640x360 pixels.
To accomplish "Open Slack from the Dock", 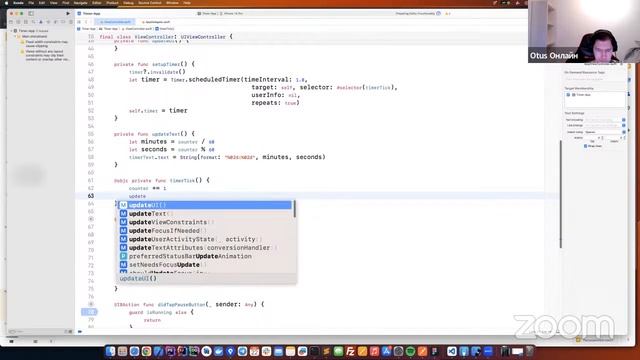I will pos(266,351).
